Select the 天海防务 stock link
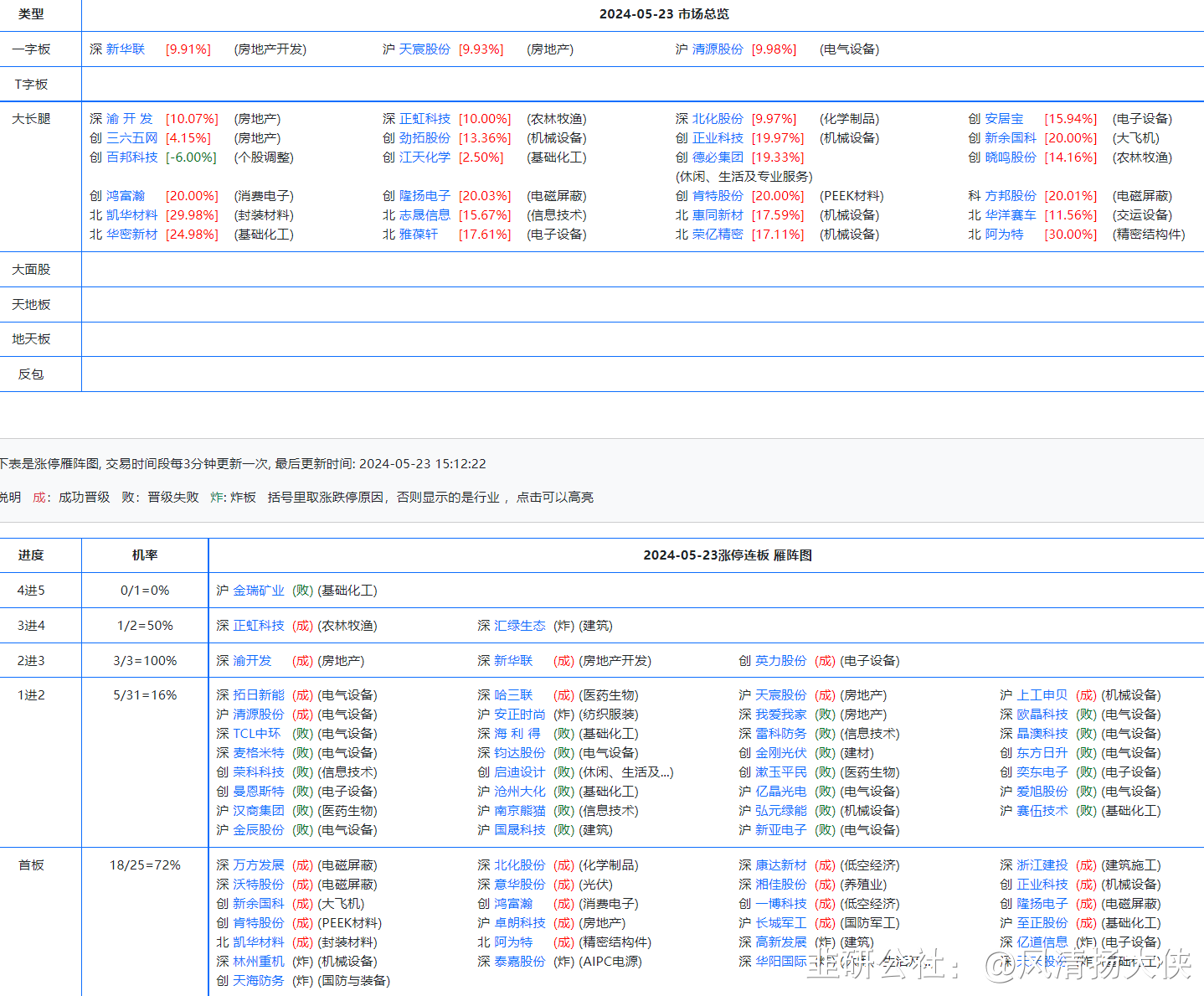The image size is (1204, 996). [259, 981]
